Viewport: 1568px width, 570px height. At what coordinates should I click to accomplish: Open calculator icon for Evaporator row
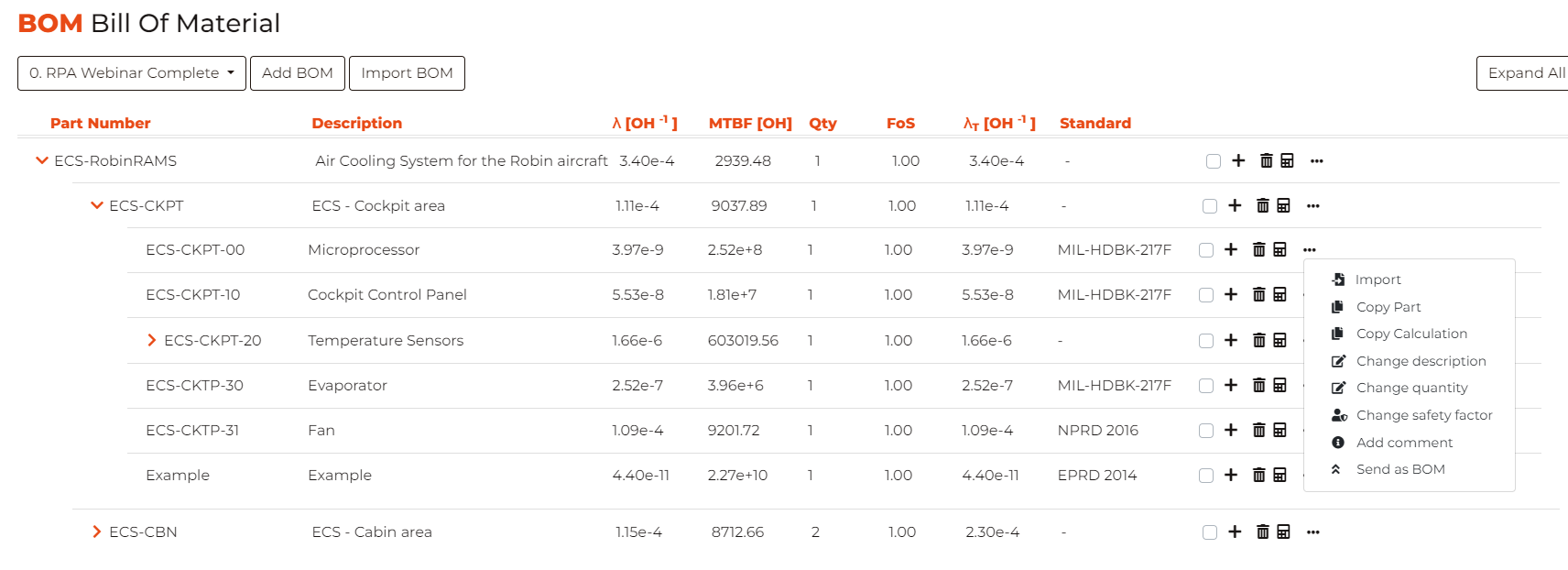(1279, 386)
